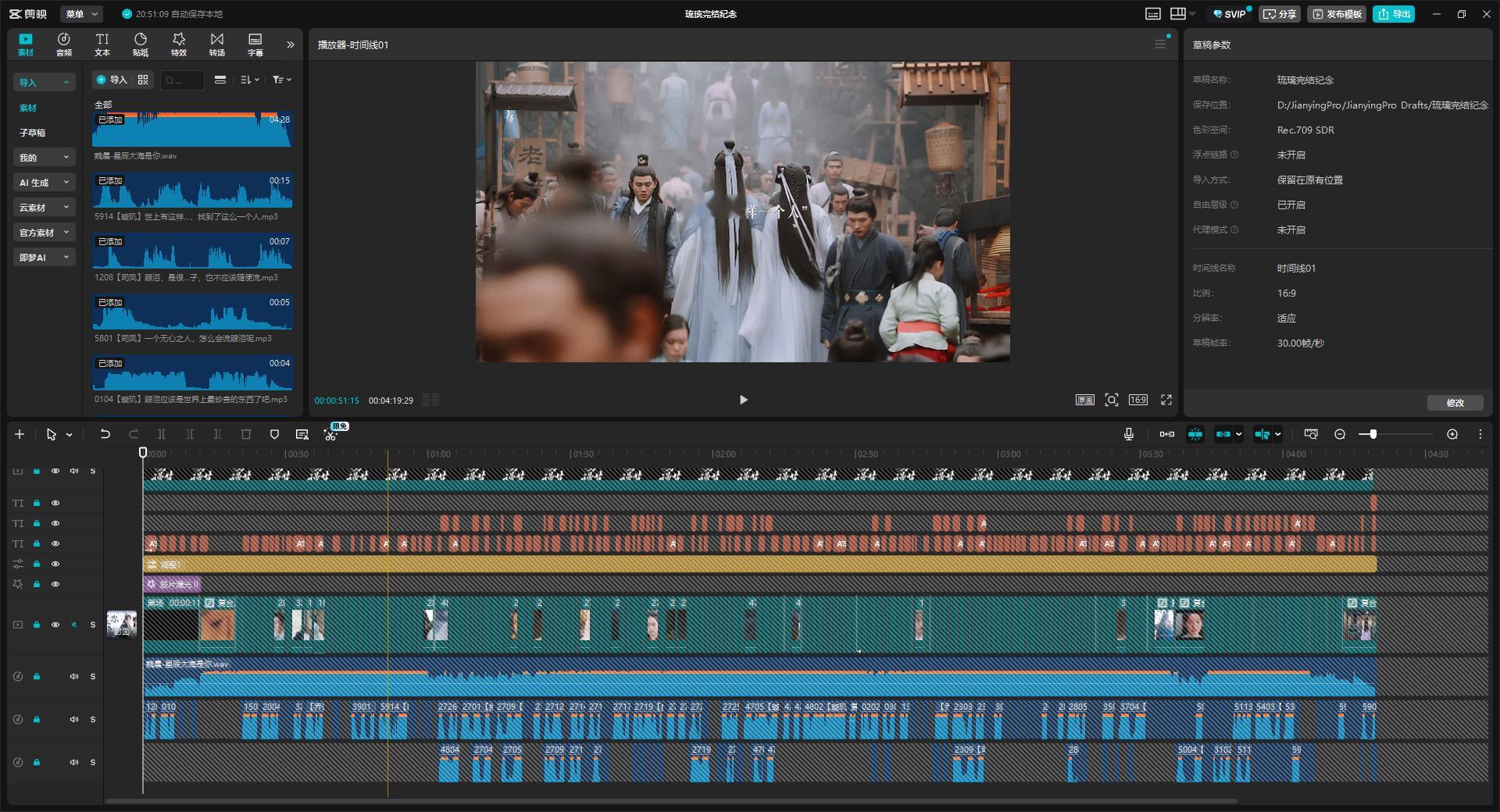Start voiceover recording with the microphone icon
The width and height of the screenshot is (1500, 812).
click(1129, 434)
